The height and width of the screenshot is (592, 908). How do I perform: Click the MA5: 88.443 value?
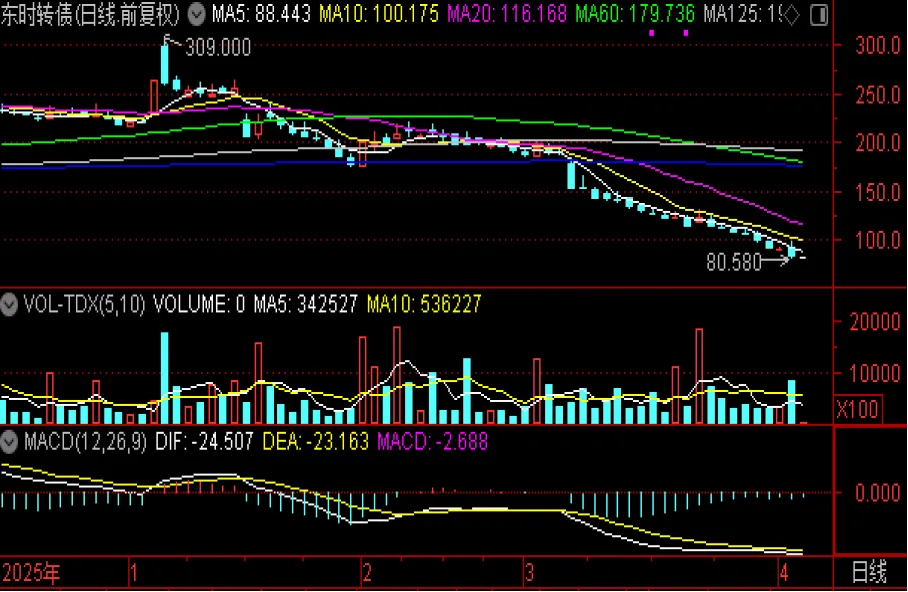261,14
